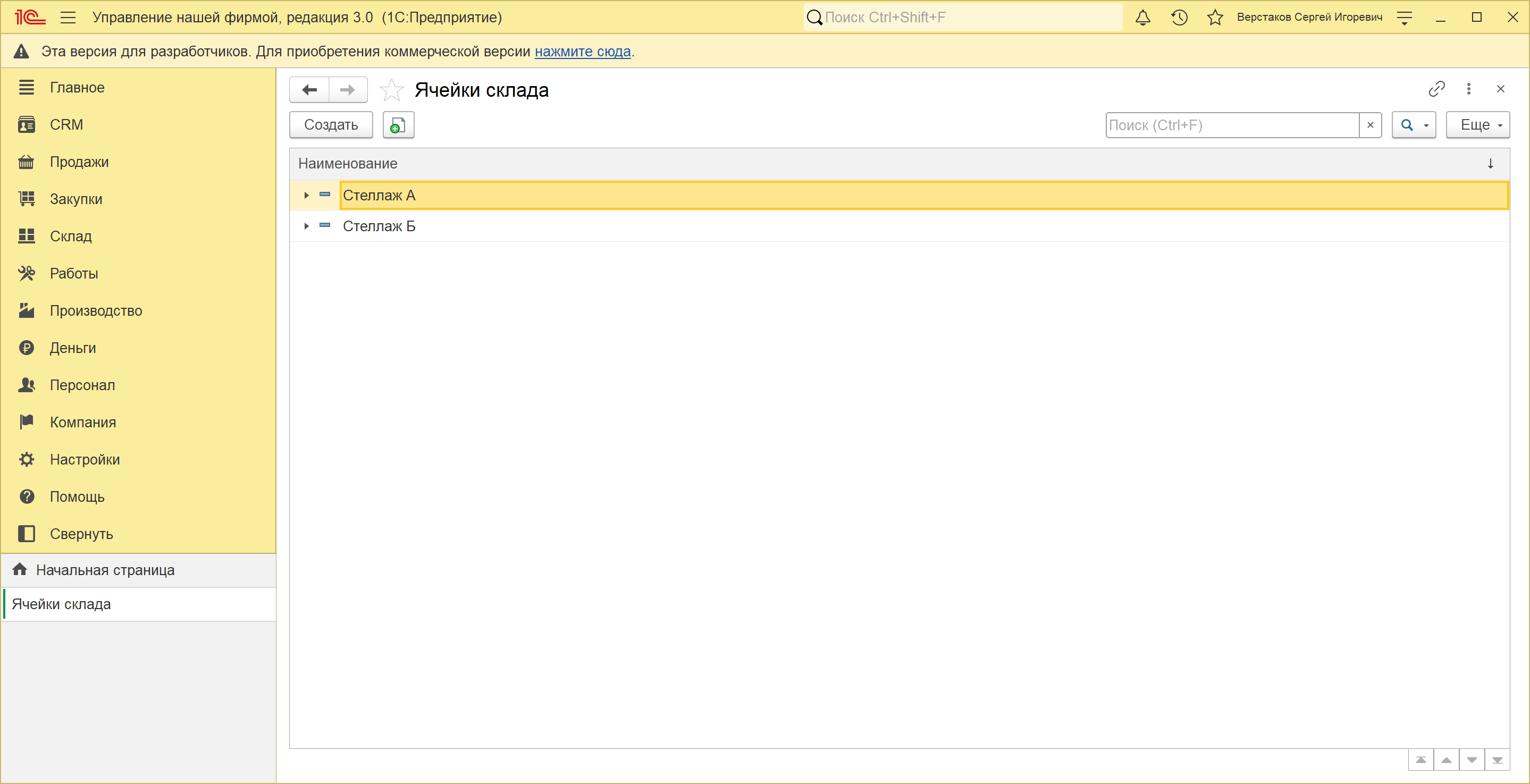Expand the Стеллаж Б tree node
This screenshot has height=784, width=1530.
click(306, 226)
